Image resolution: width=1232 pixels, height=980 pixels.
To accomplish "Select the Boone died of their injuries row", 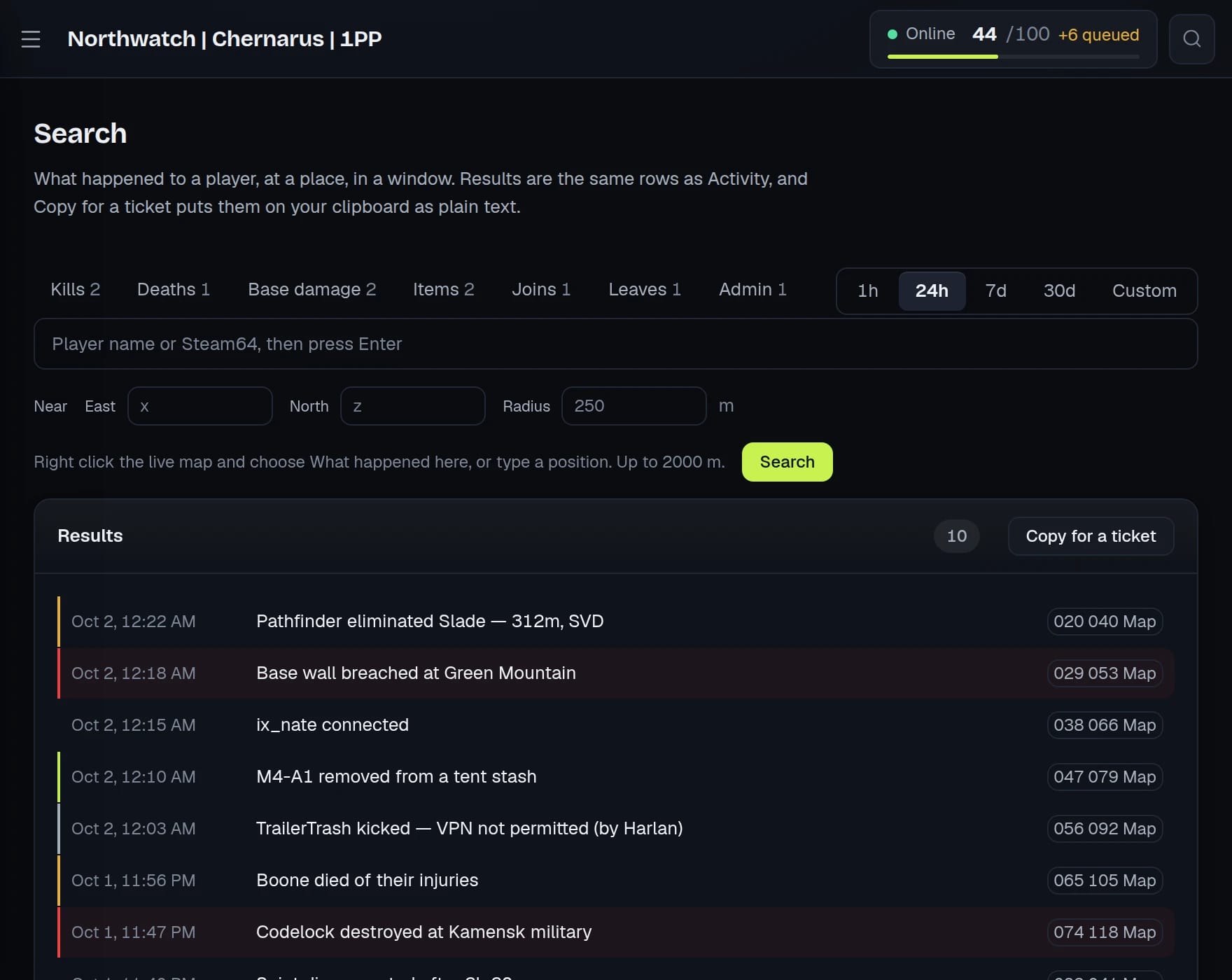I will click(x=616, y=881).
